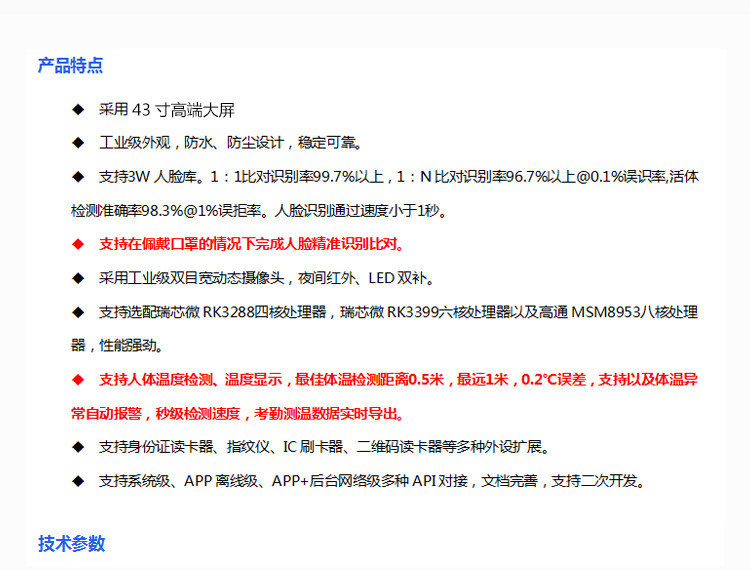The width and height of the screenshot is (750, 570).
Task: Click red diamond bullet before 支持人体温度检测
Action: pyautogui.click(x=78, y=380)
